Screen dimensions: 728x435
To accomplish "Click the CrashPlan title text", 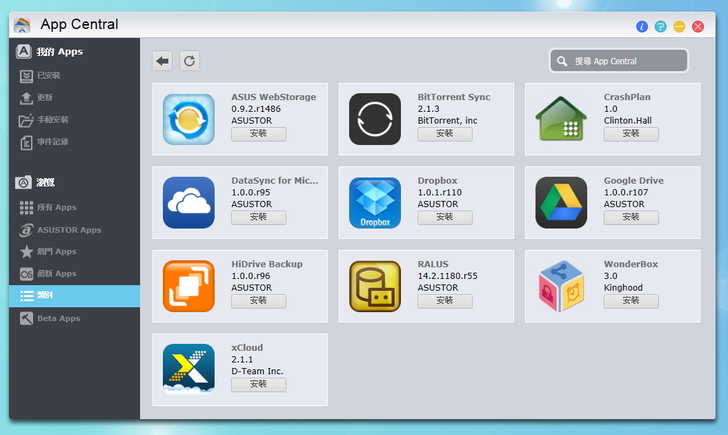I will 627,97.
